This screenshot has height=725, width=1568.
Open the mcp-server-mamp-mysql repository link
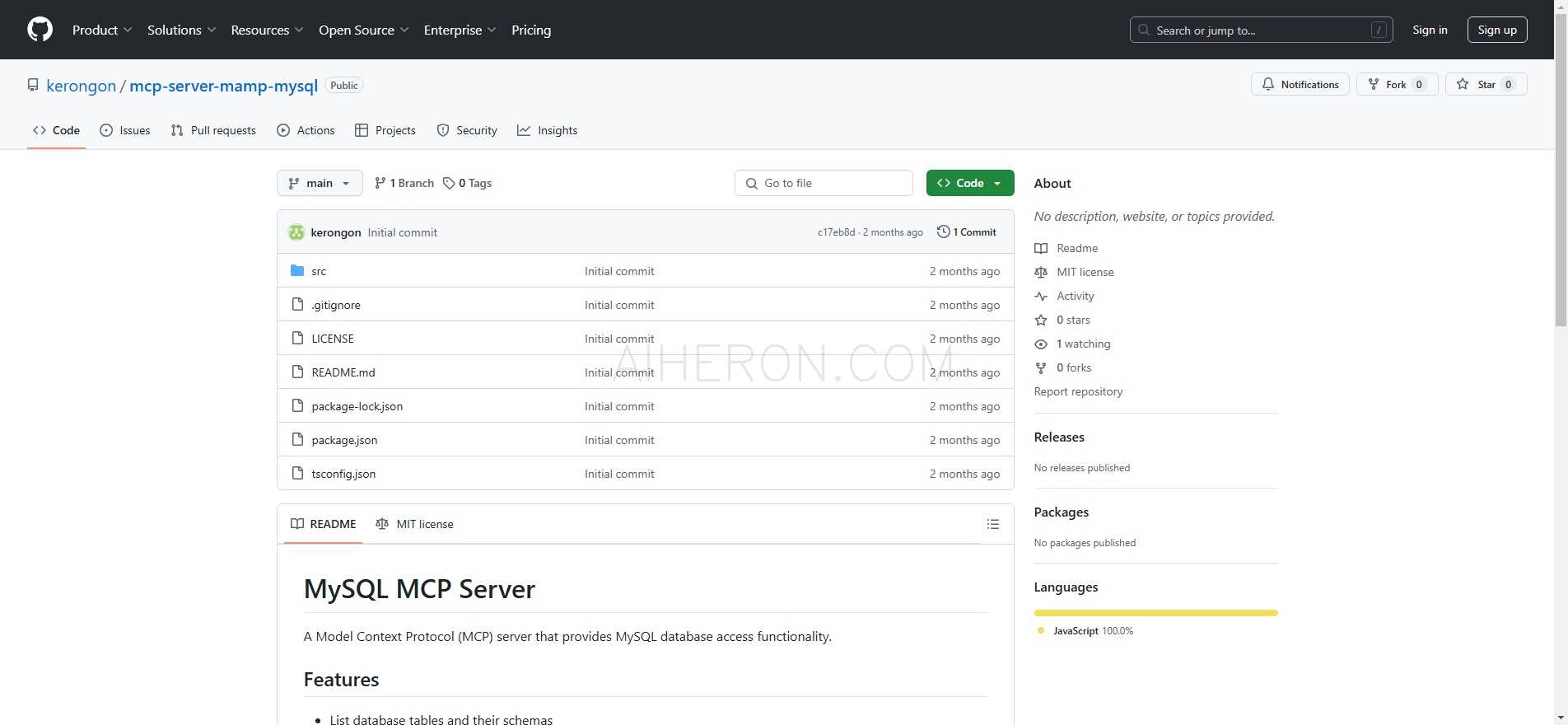223,86
